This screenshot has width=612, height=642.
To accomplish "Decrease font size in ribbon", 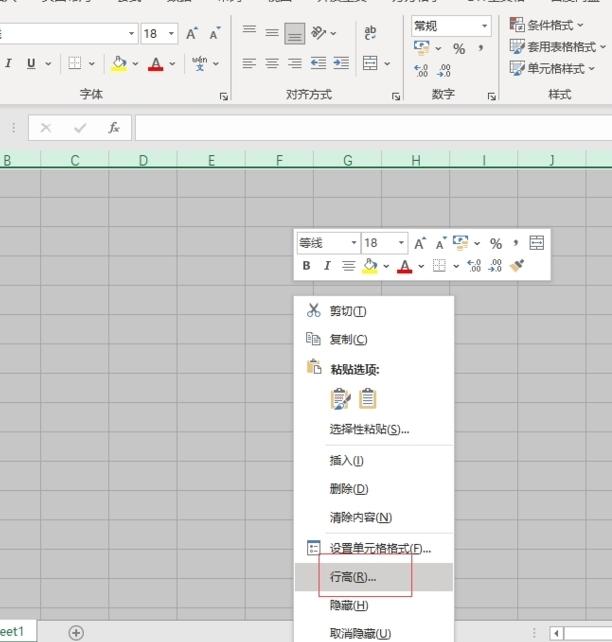I will tap(215, 33).
